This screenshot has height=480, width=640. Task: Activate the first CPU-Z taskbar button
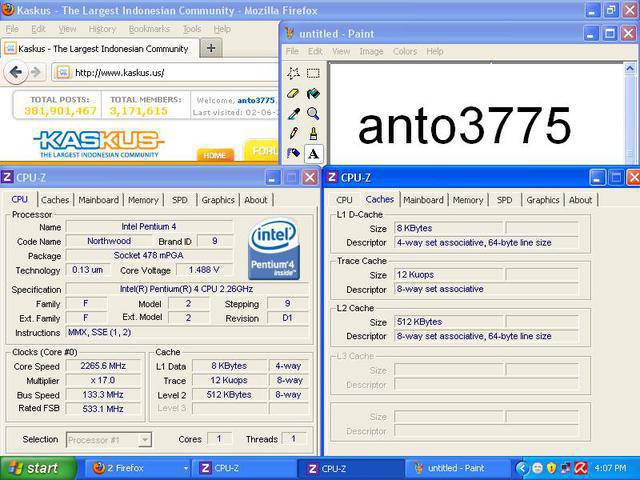point(244,468)
